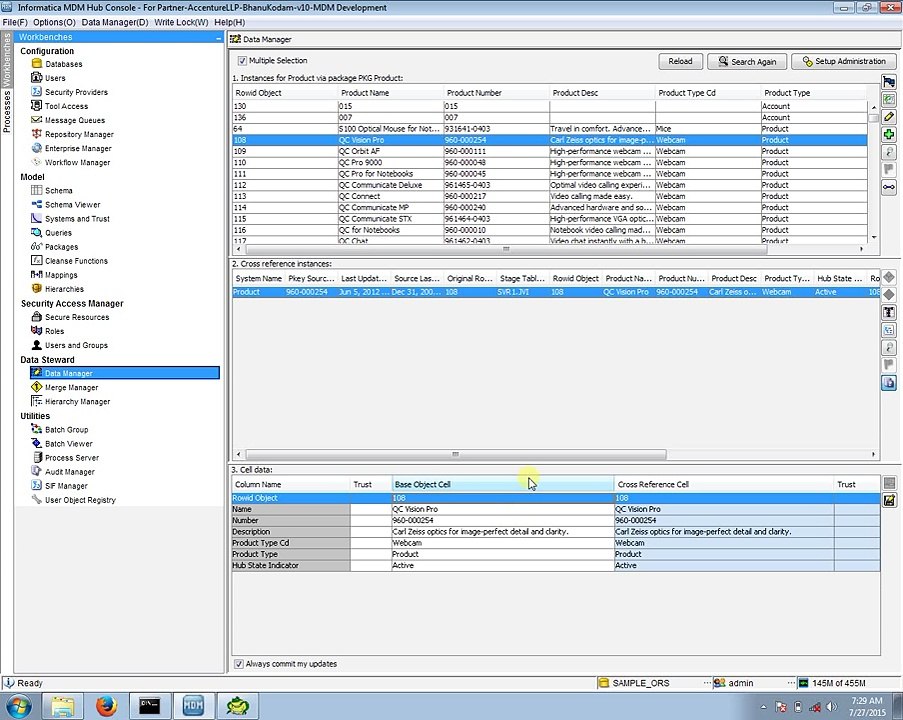Screen dimensions: 903x720
Task: Click the Cross Reference Cell column header
Action: tap(724, 484)
